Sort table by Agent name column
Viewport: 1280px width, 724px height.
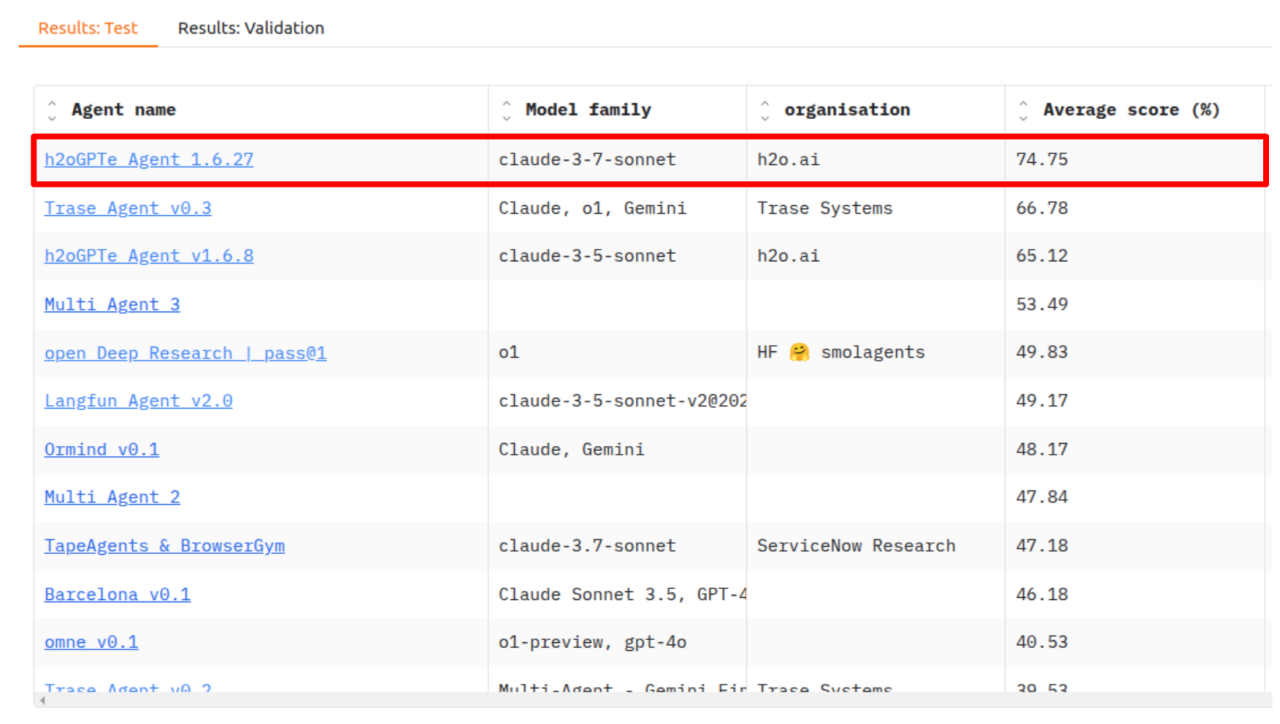(53, 110)
